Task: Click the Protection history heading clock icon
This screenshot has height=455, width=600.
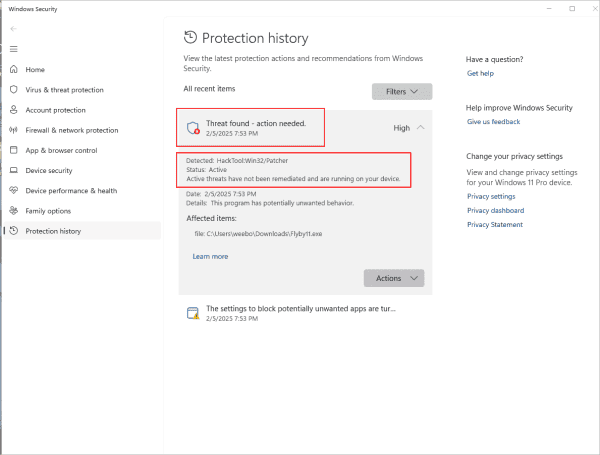Action: point(190,38)
